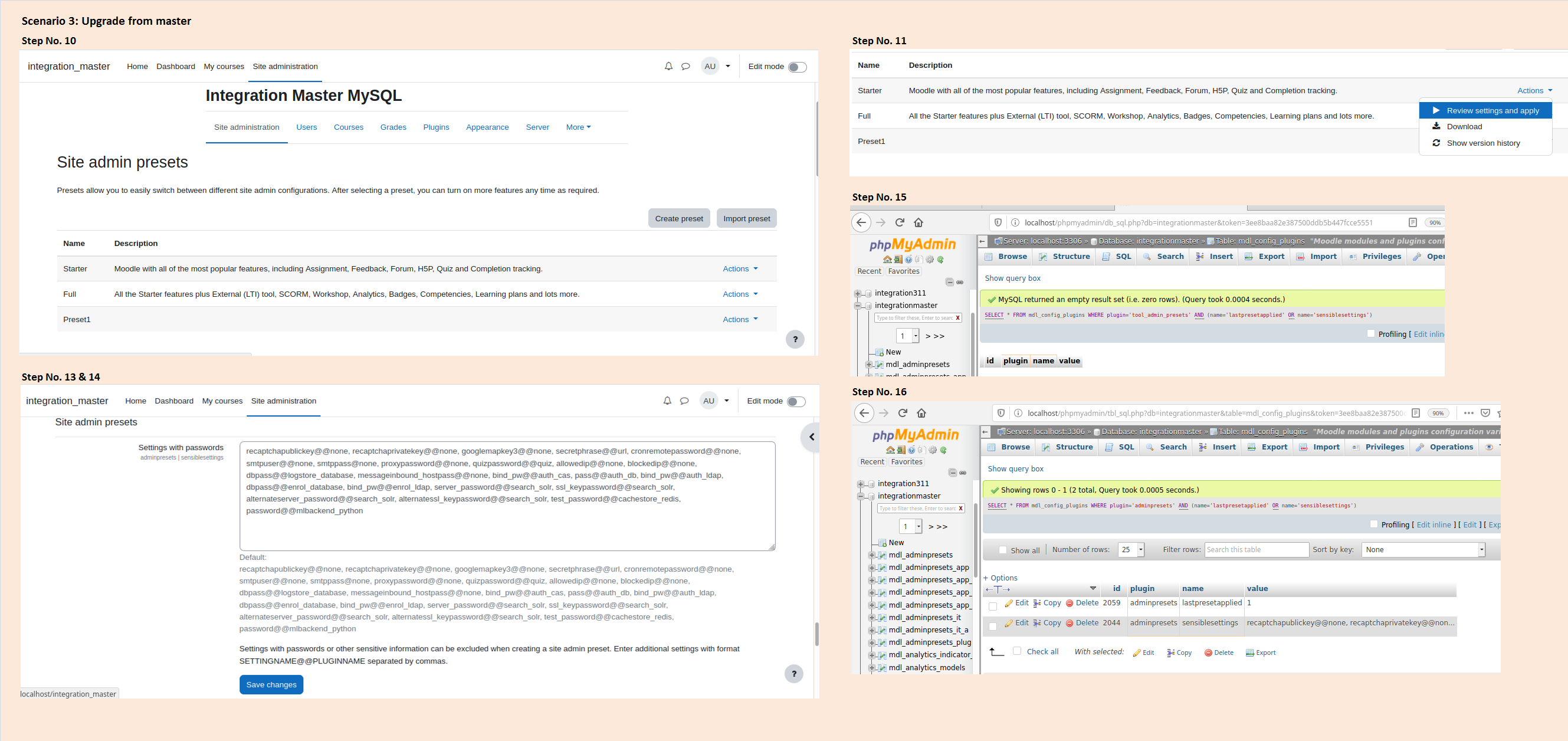This screenshot has width=1568, height=741.
Task: Click link-with-main-panel icon in Step 16 sidebar
Action: click(x=963, y=473)
